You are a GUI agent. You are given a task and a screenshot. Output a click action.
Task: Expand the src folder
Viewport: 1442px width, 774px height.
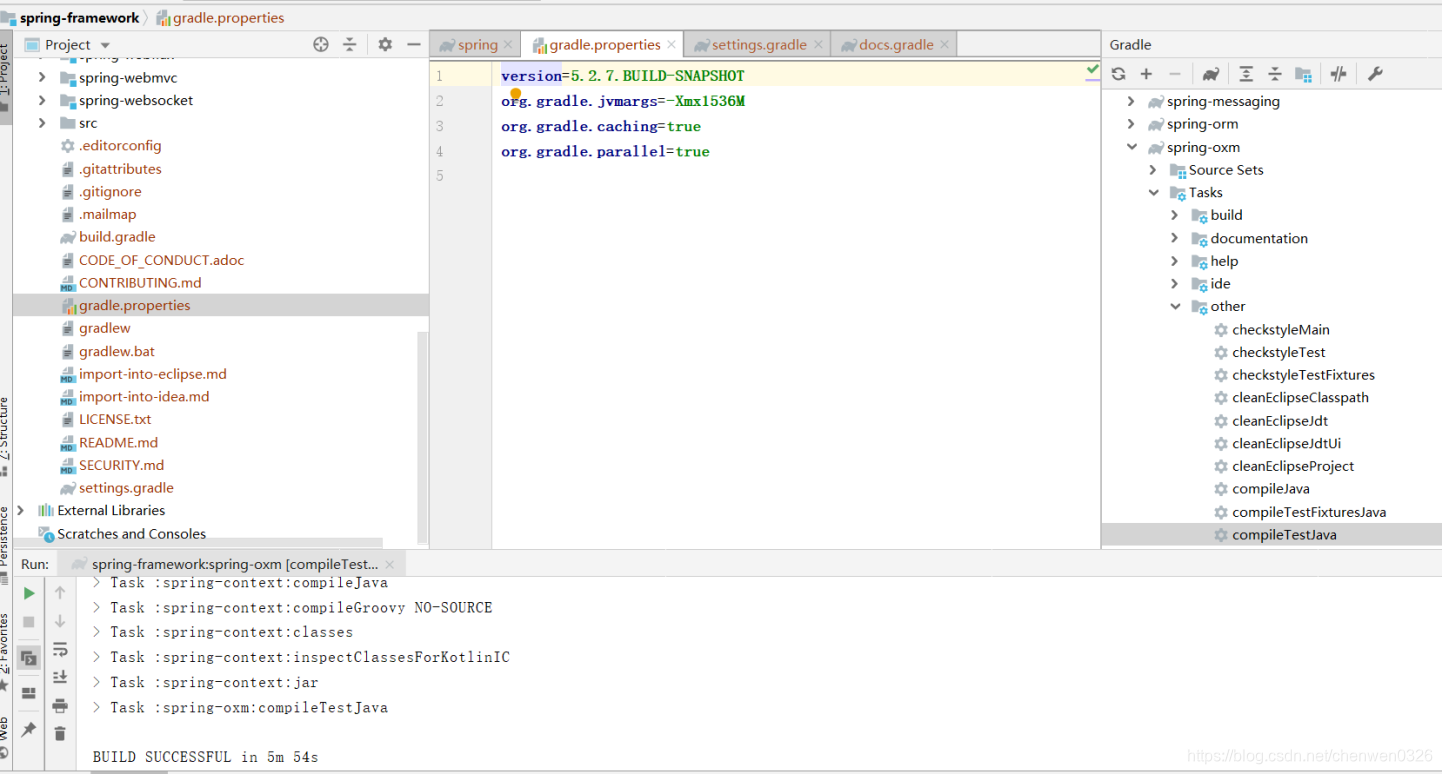[x=42, y=123]
